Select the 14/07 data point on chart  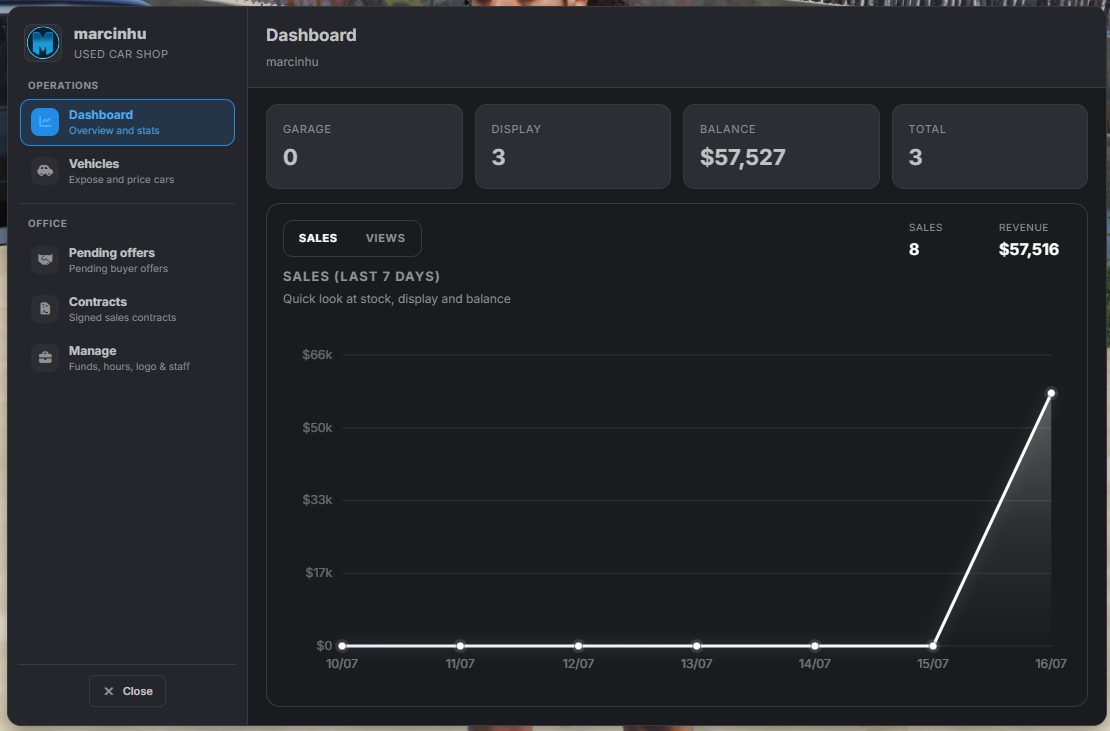click(815, 645)
